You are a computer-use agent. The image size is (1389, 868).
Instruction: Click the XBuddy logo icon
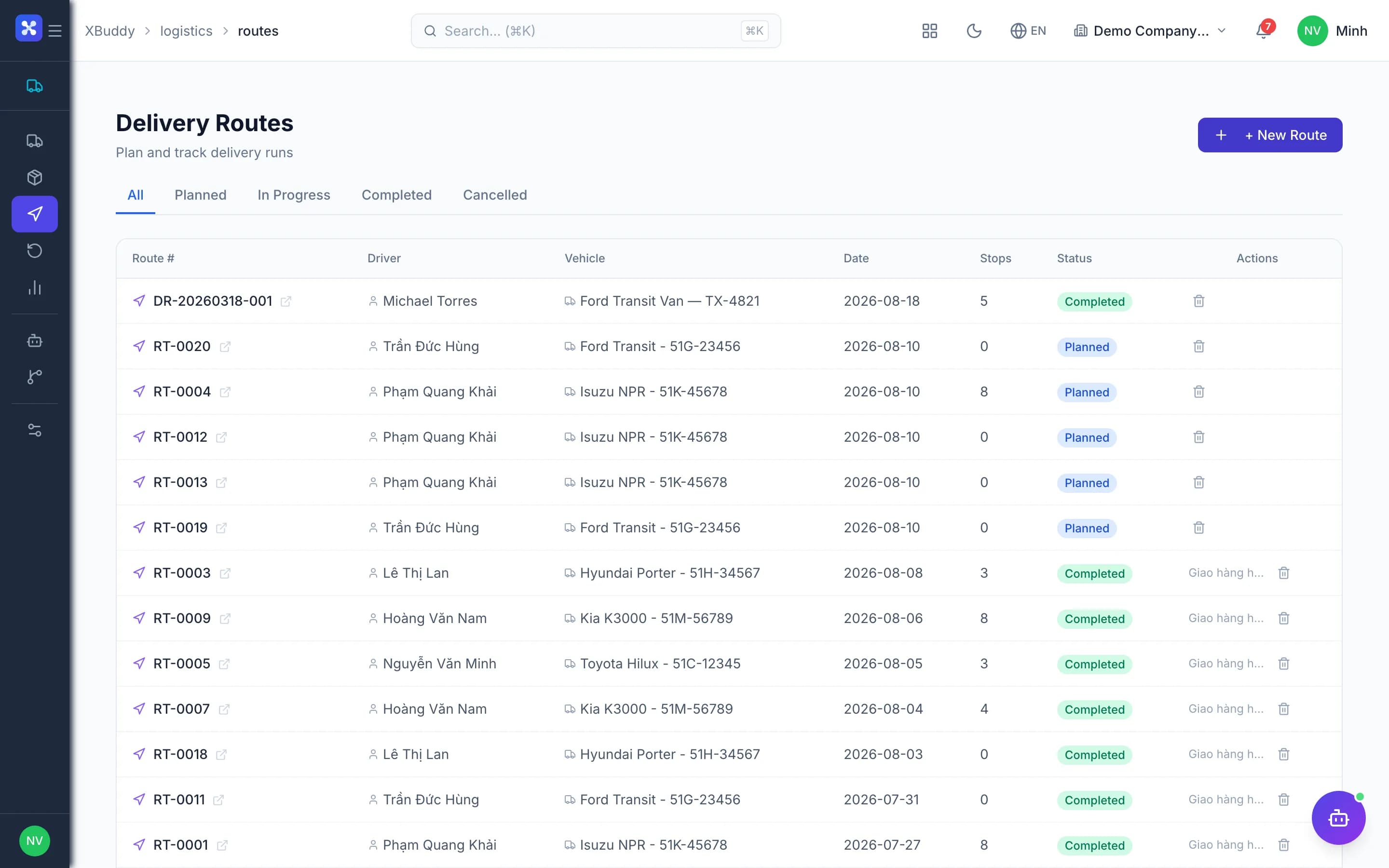[x=29, y=28]
